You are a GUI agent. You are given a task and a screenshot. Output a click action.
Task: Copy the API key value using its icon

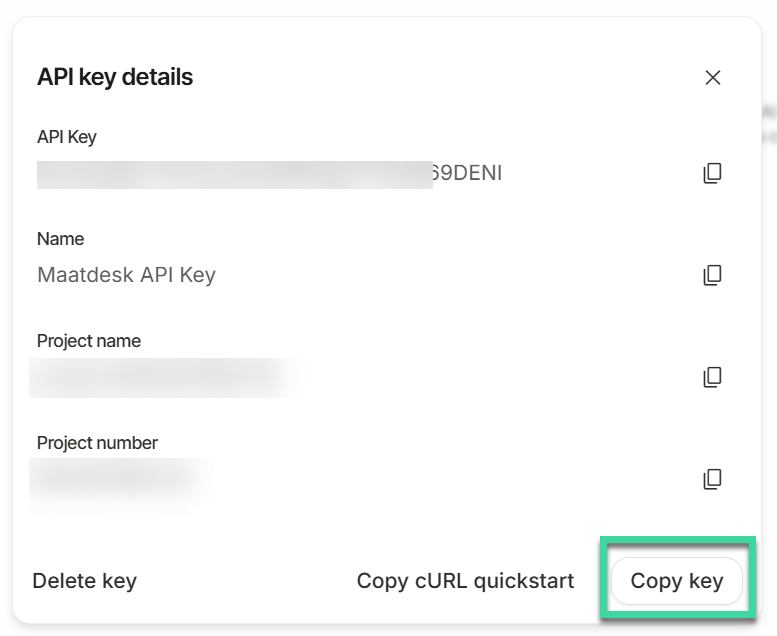pos(712,173)
